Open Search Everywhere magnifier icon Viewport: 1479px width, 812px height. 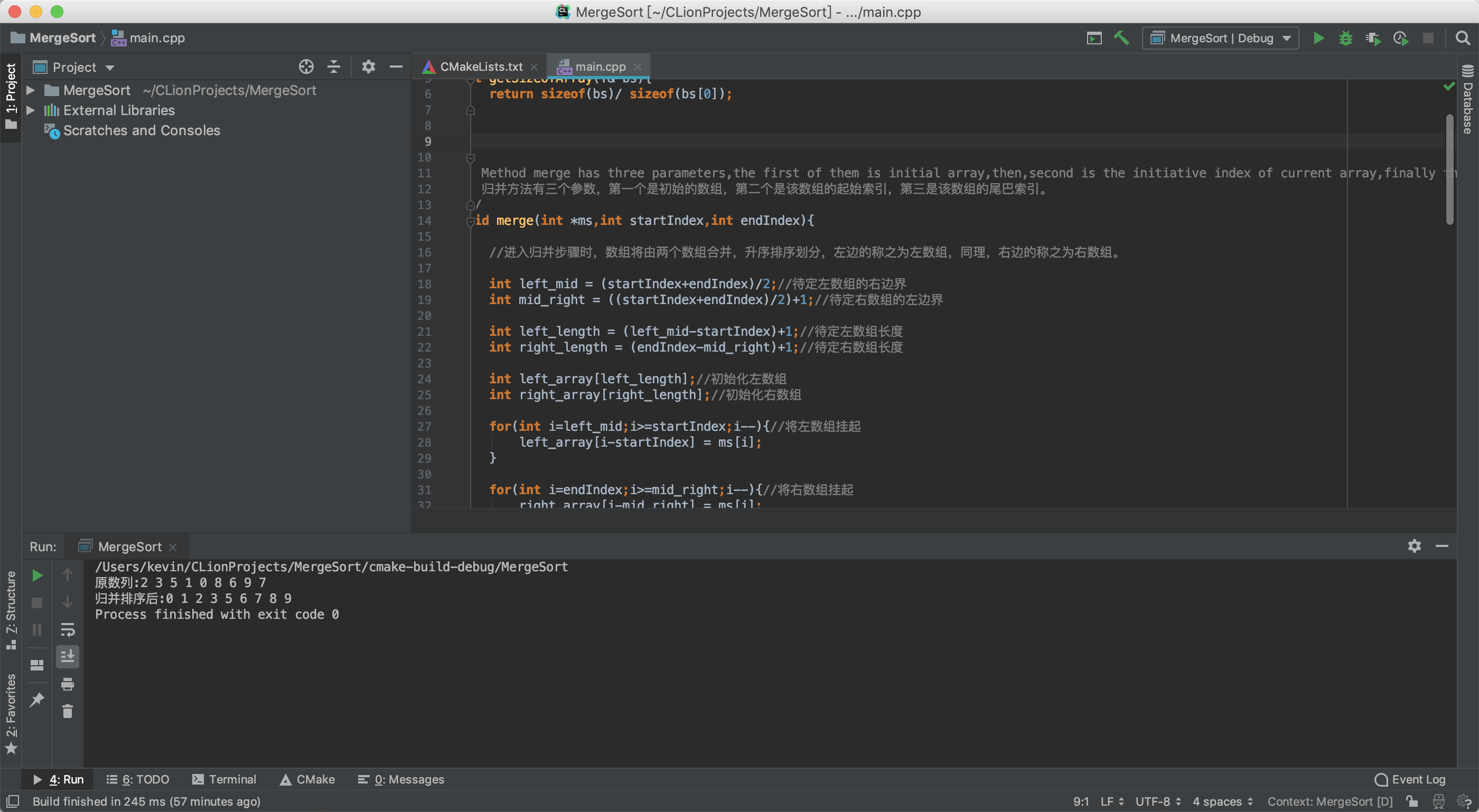coord(1462,39)
